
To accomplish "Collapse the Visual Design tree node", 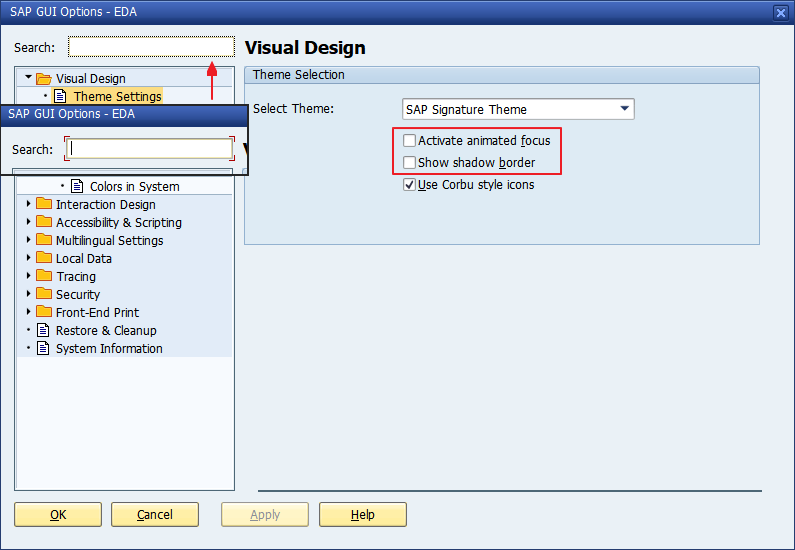I will coord(28,78).
